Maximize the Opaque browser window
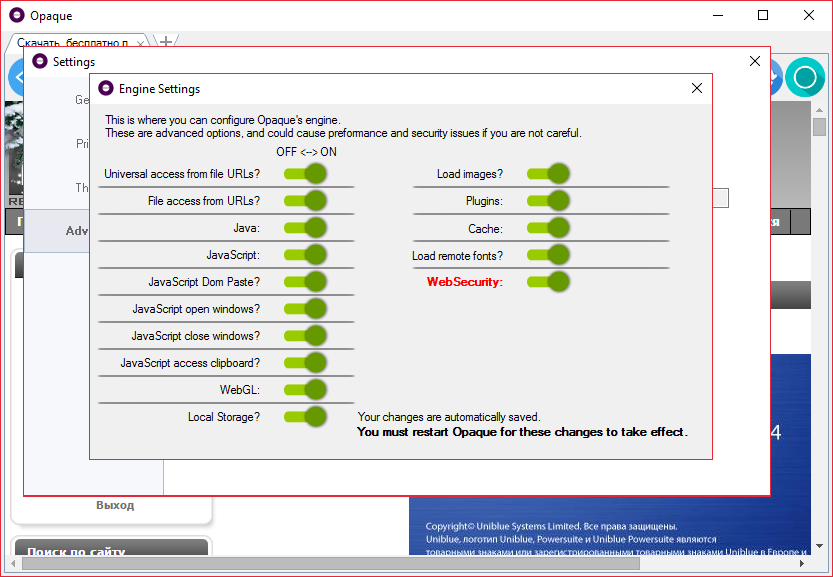Image resolution: width=833 pixels, height=577 pixels. [x=763, y=15]
